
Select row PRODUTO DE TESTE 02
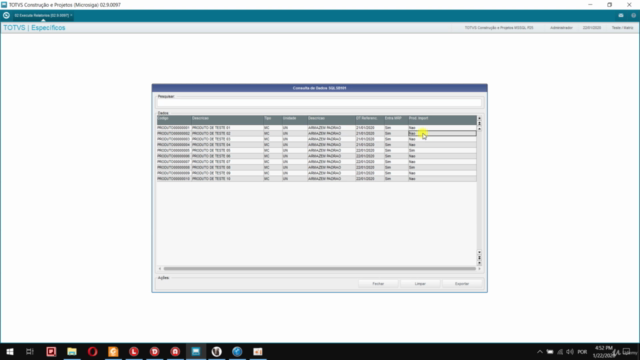tap(317, 133)
